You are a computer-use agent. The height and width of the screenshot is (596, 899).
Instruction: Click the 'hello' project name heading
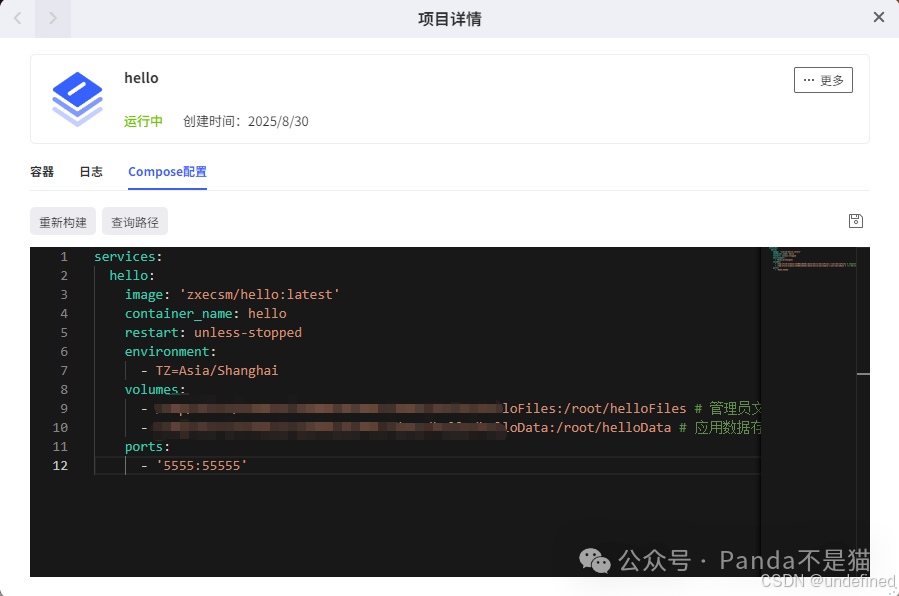coord(141,77)
